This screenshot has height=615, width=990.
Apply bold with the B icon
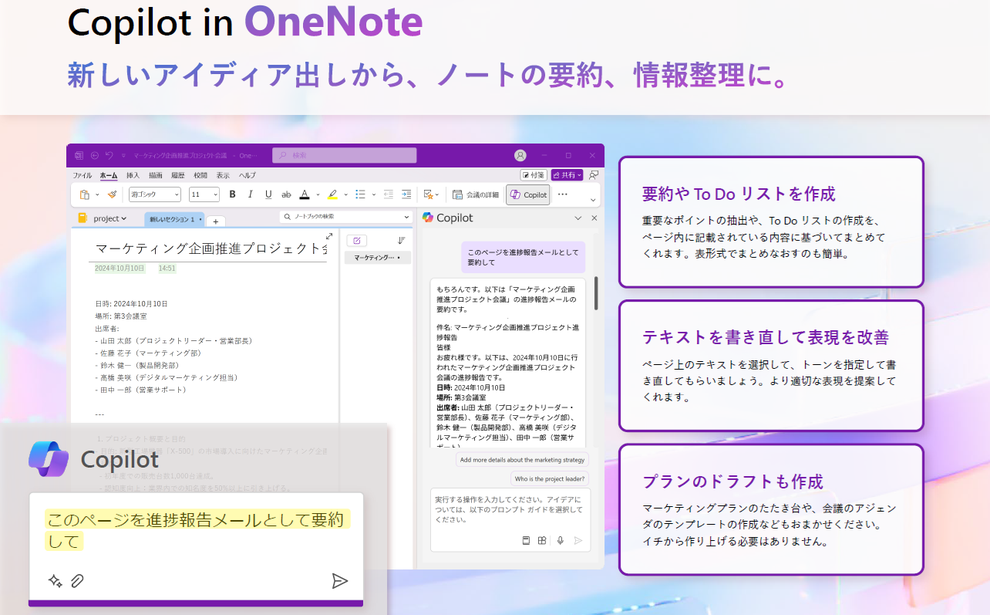pyautogui.click(x=232, y=194)
